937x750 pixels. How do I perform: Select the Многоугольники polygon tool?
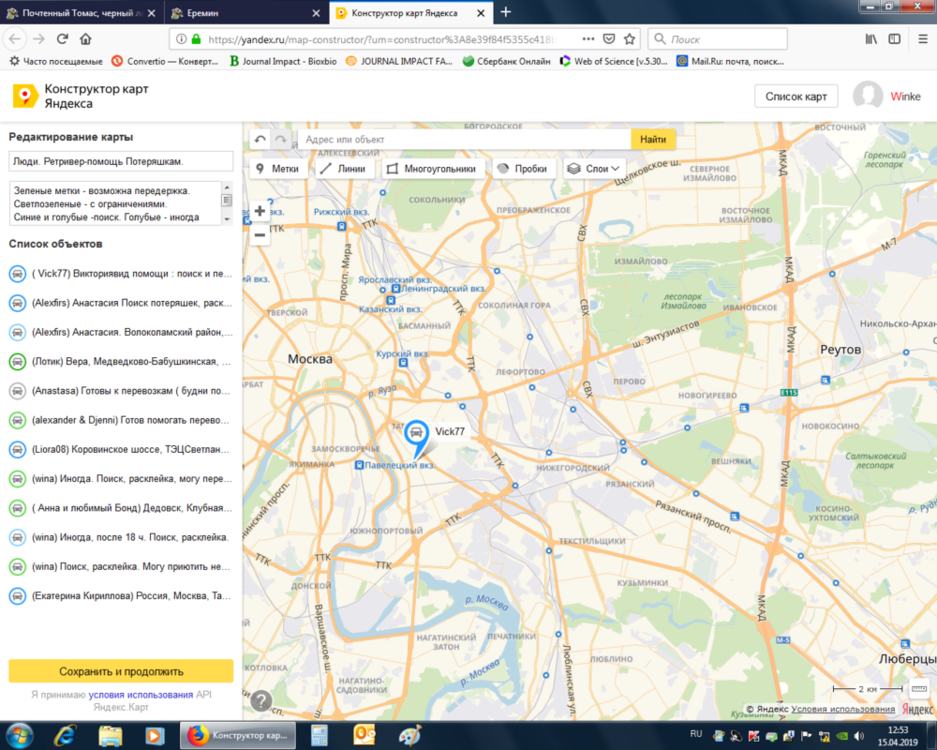coord(431,169)
